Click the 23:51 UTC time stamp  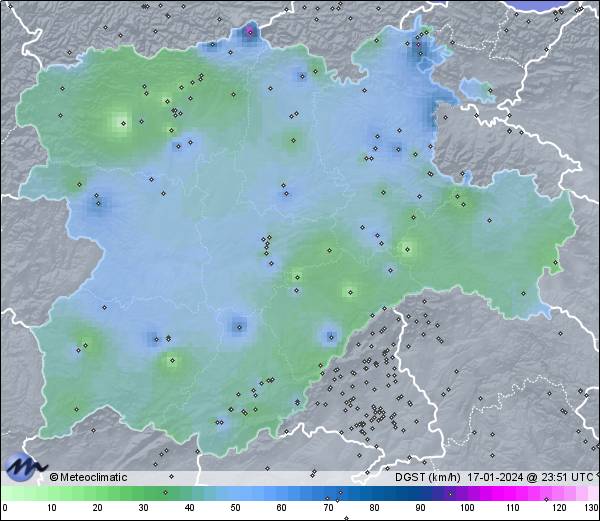point(566,477)
